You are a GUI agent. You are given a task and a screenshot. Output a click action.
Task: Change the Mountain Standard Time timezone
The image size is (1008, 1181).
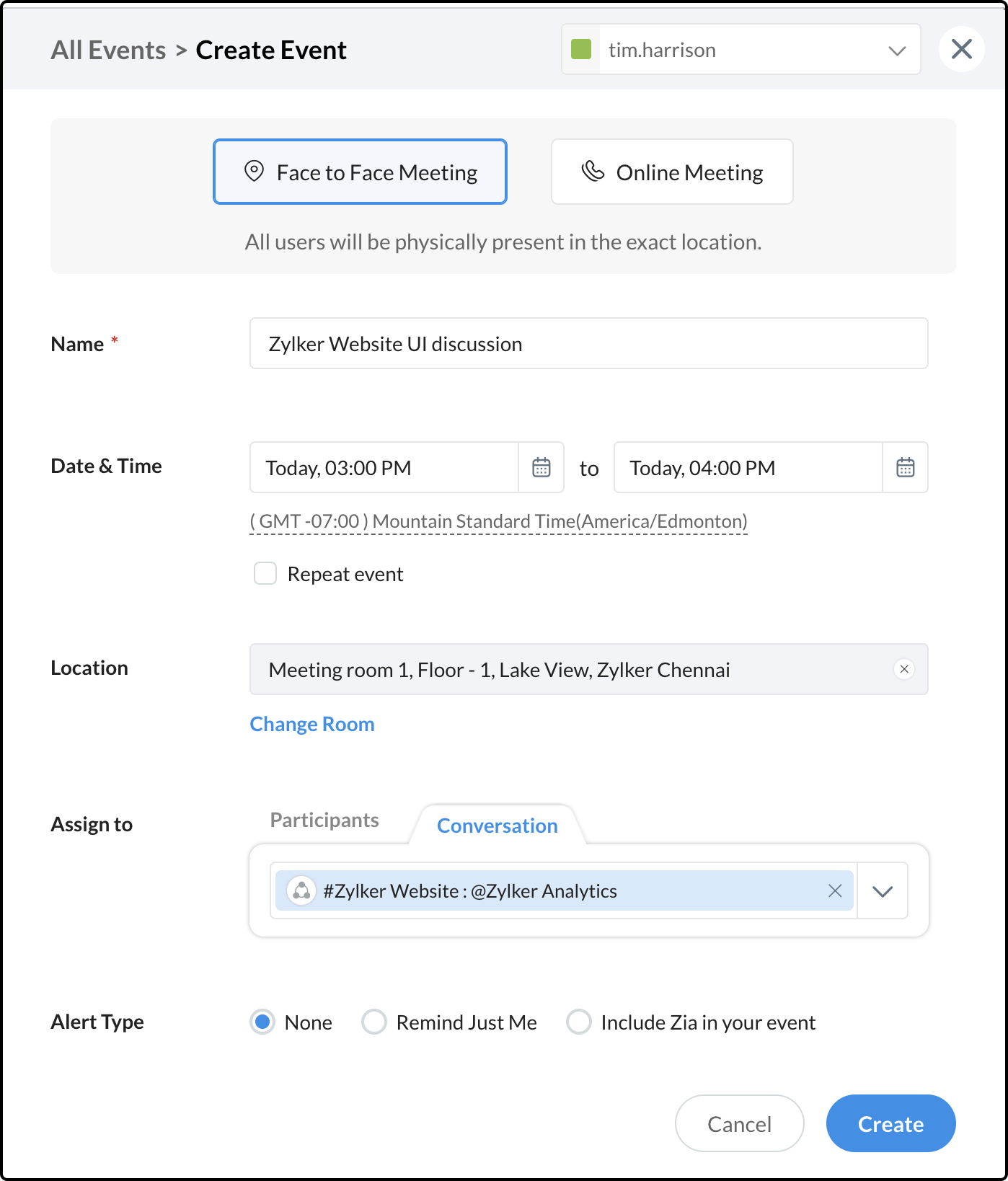click(498, 521)
